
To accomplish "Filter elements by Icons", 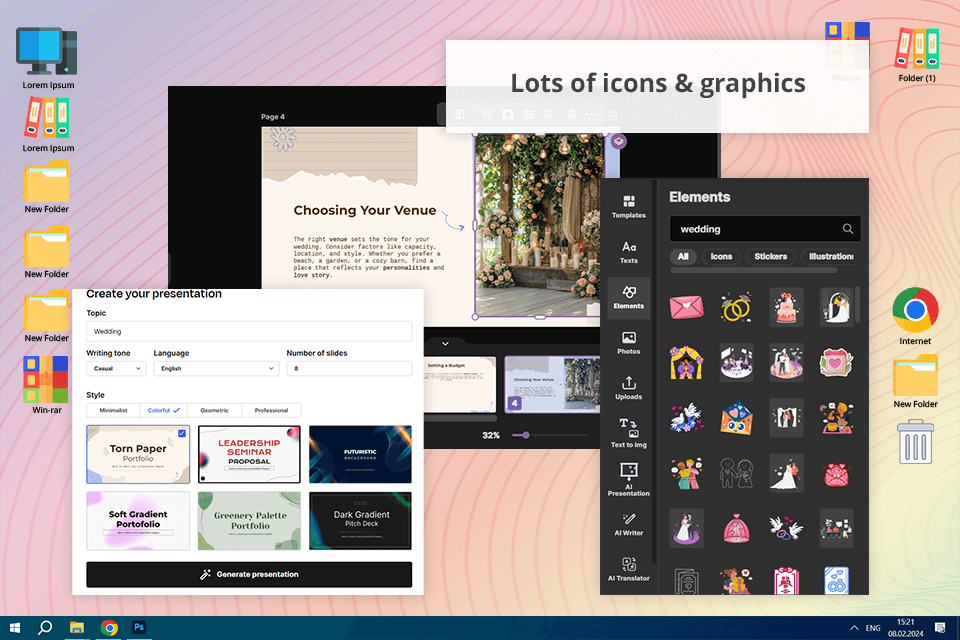I will (x=721, y=257).
